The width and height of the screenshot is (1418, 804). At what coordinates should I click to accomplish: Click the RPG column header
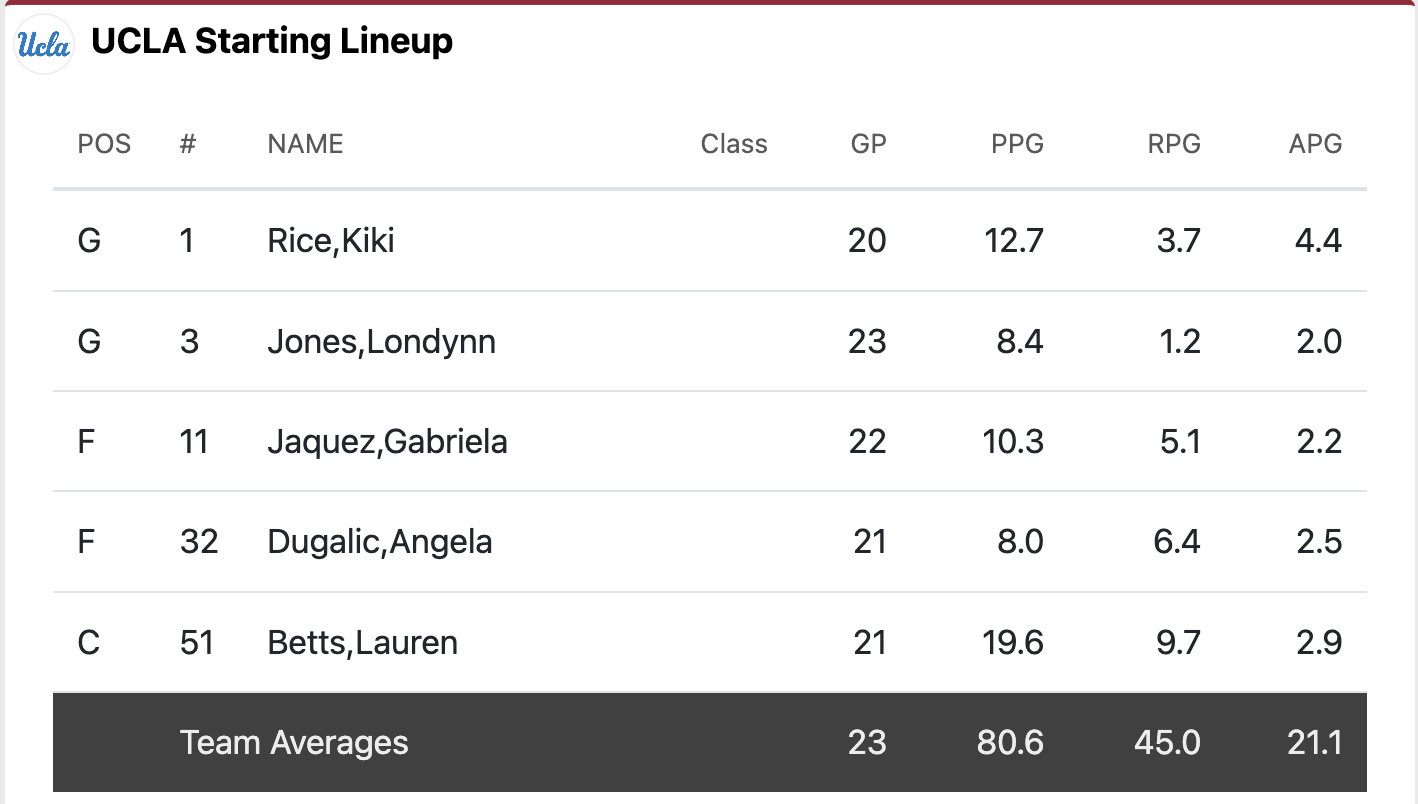(1174, 144)
